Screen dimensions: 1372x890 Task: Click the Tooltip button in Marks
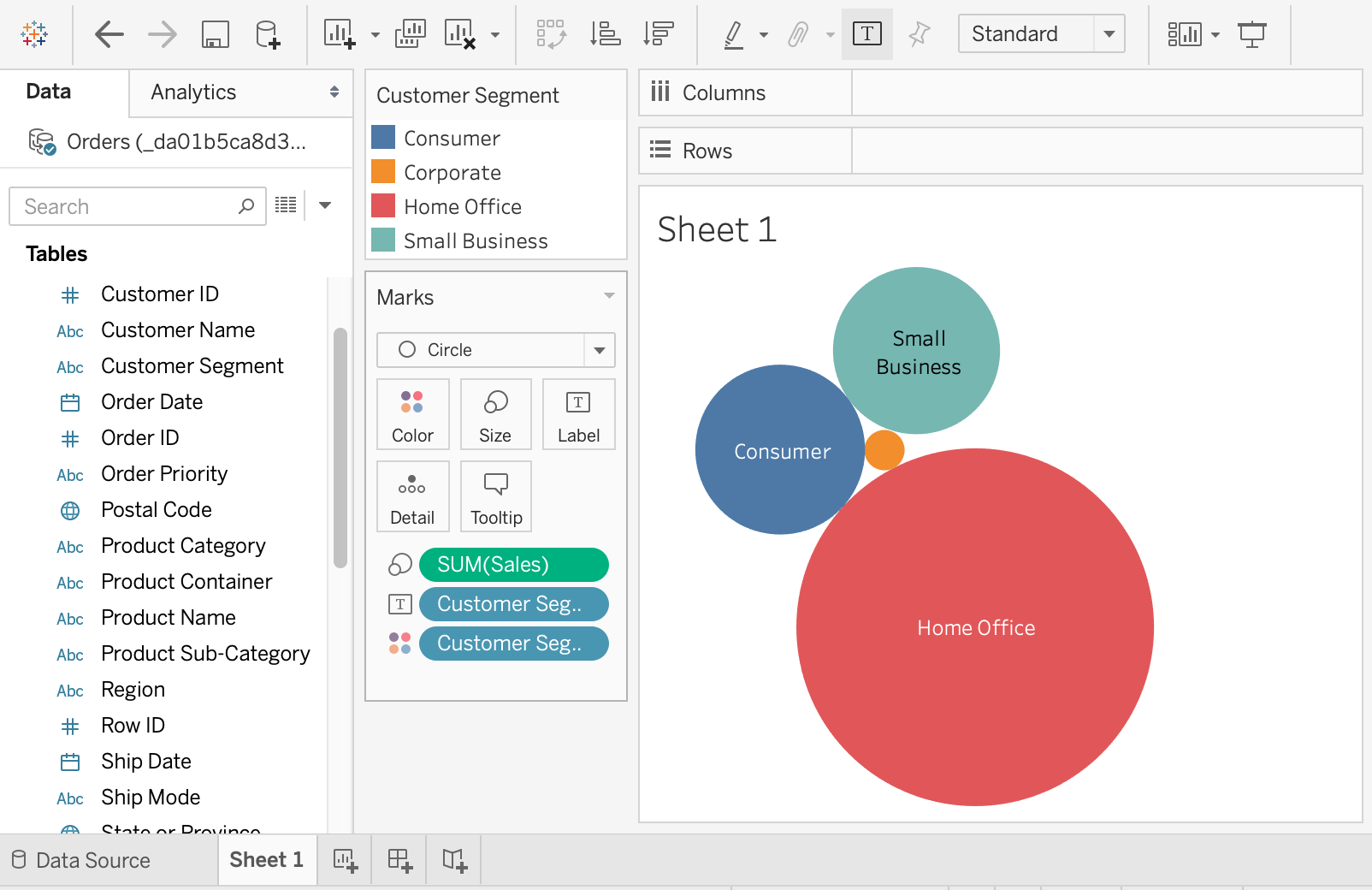coord(496,496)
